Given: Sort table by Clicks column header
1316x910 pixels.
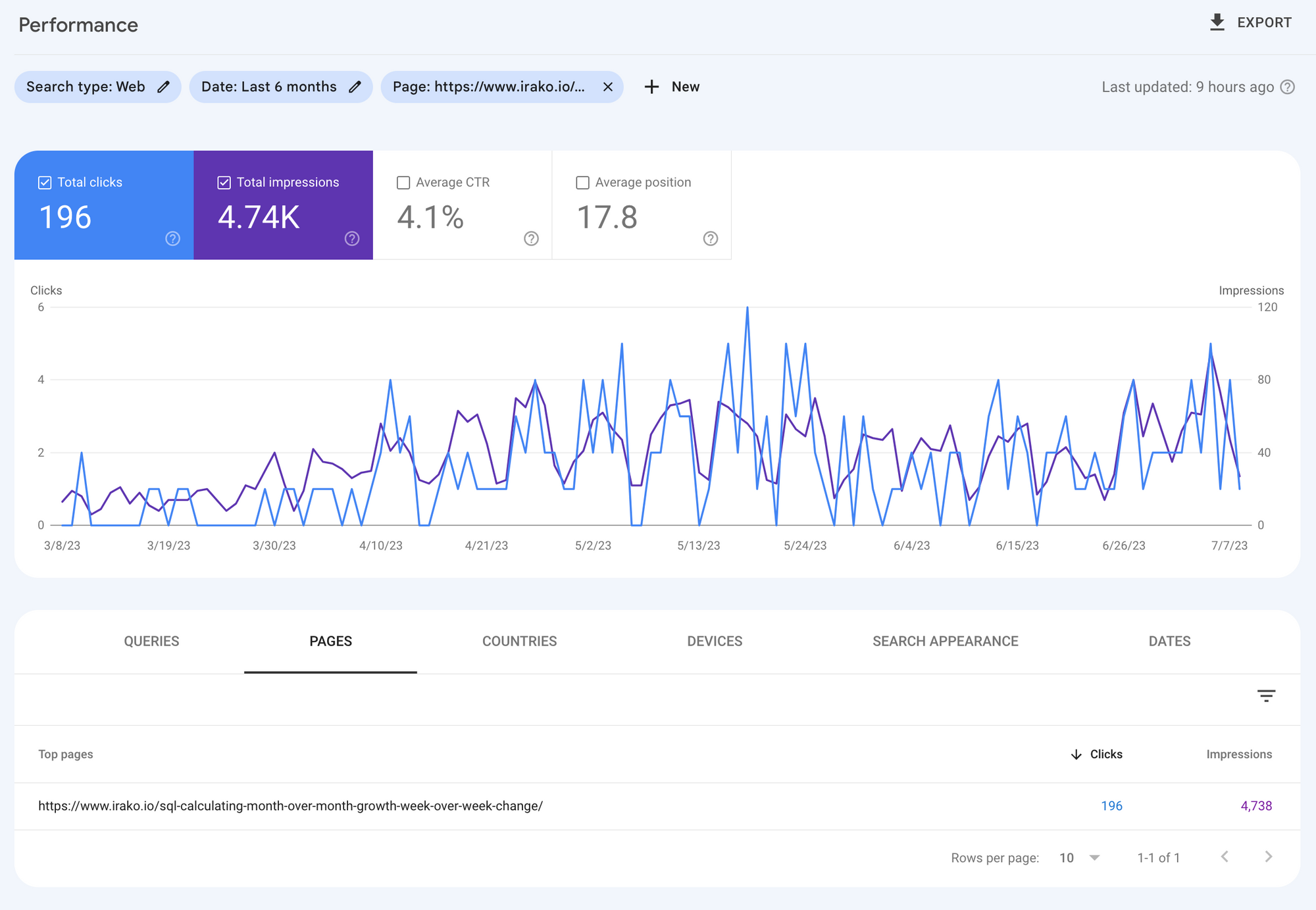Looking at the screenshot, I should [x=1105, y=754].
